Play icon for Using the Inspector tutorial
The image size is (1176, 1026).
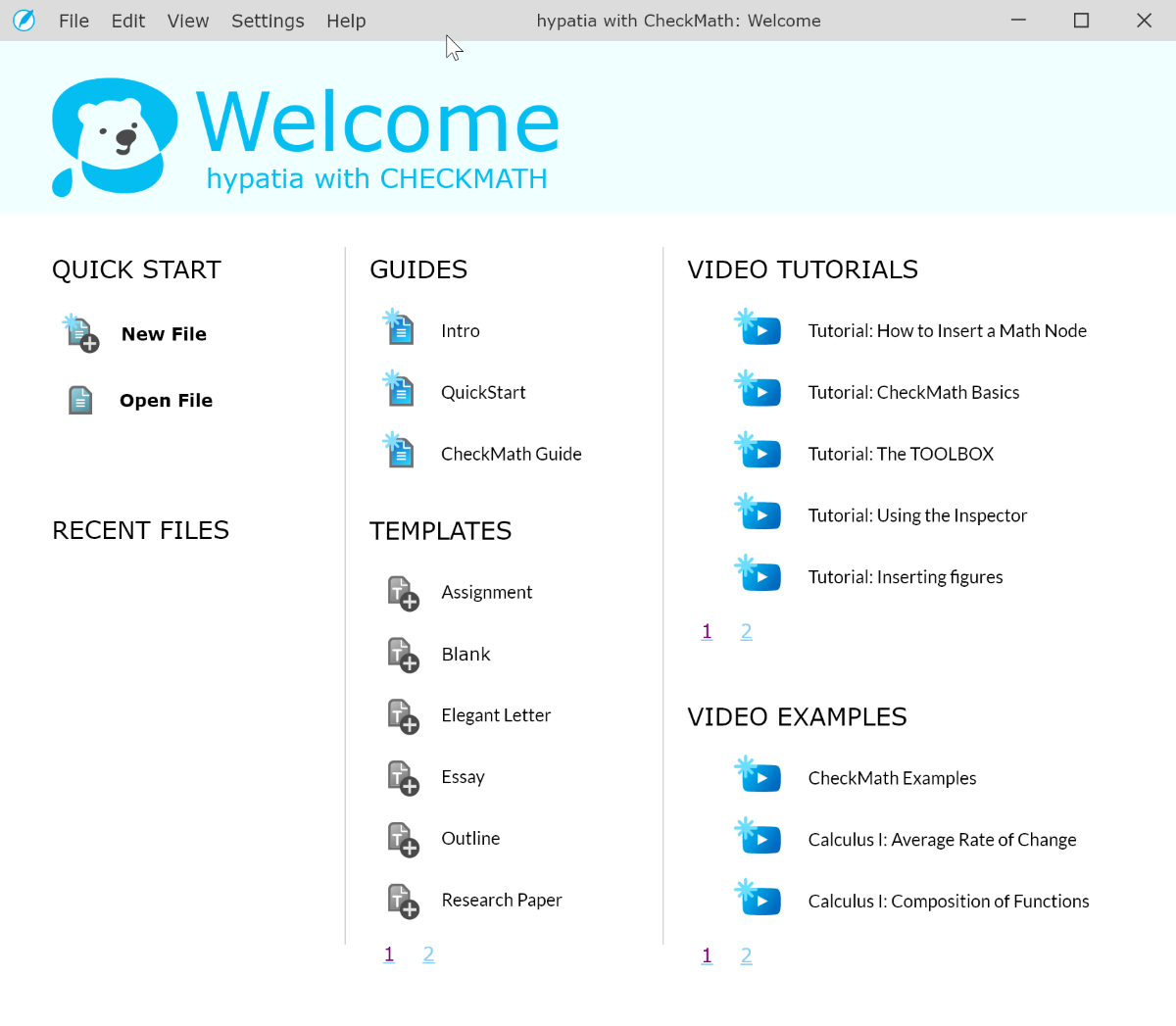pos(759,513)
